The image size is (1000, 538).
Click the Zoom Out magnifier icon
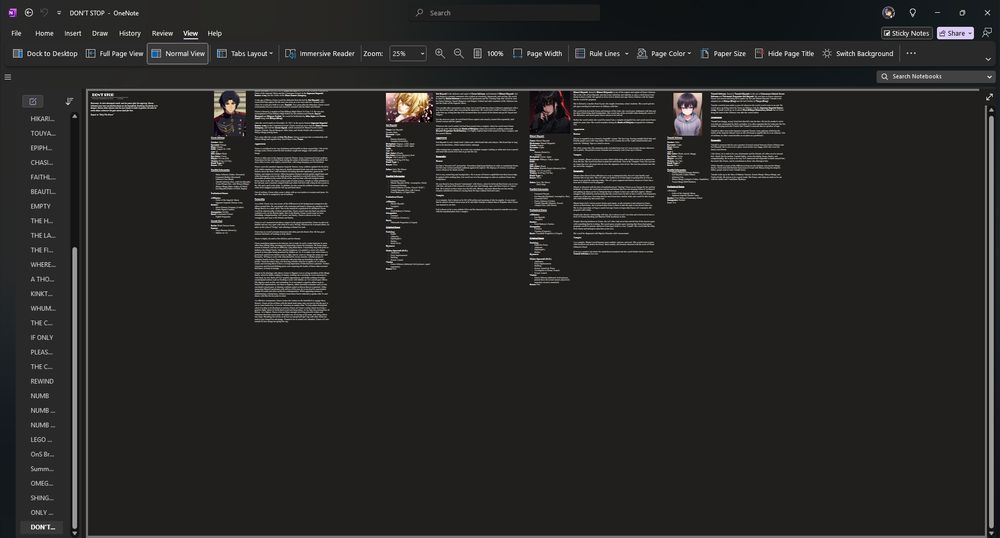click(459, 54)
